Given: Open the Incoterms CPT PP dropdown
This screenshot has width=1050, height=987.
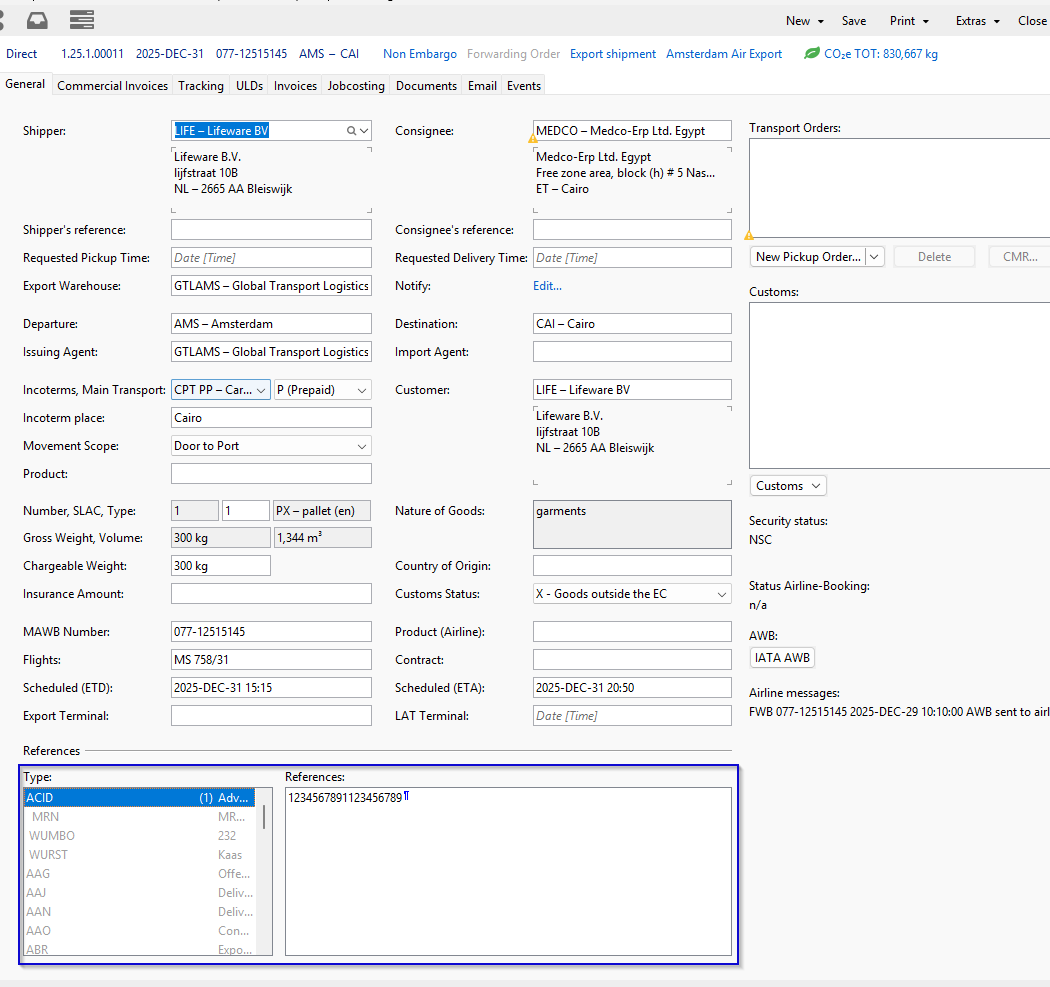Looking at the screenshot, I should click(x=261, y=390).
